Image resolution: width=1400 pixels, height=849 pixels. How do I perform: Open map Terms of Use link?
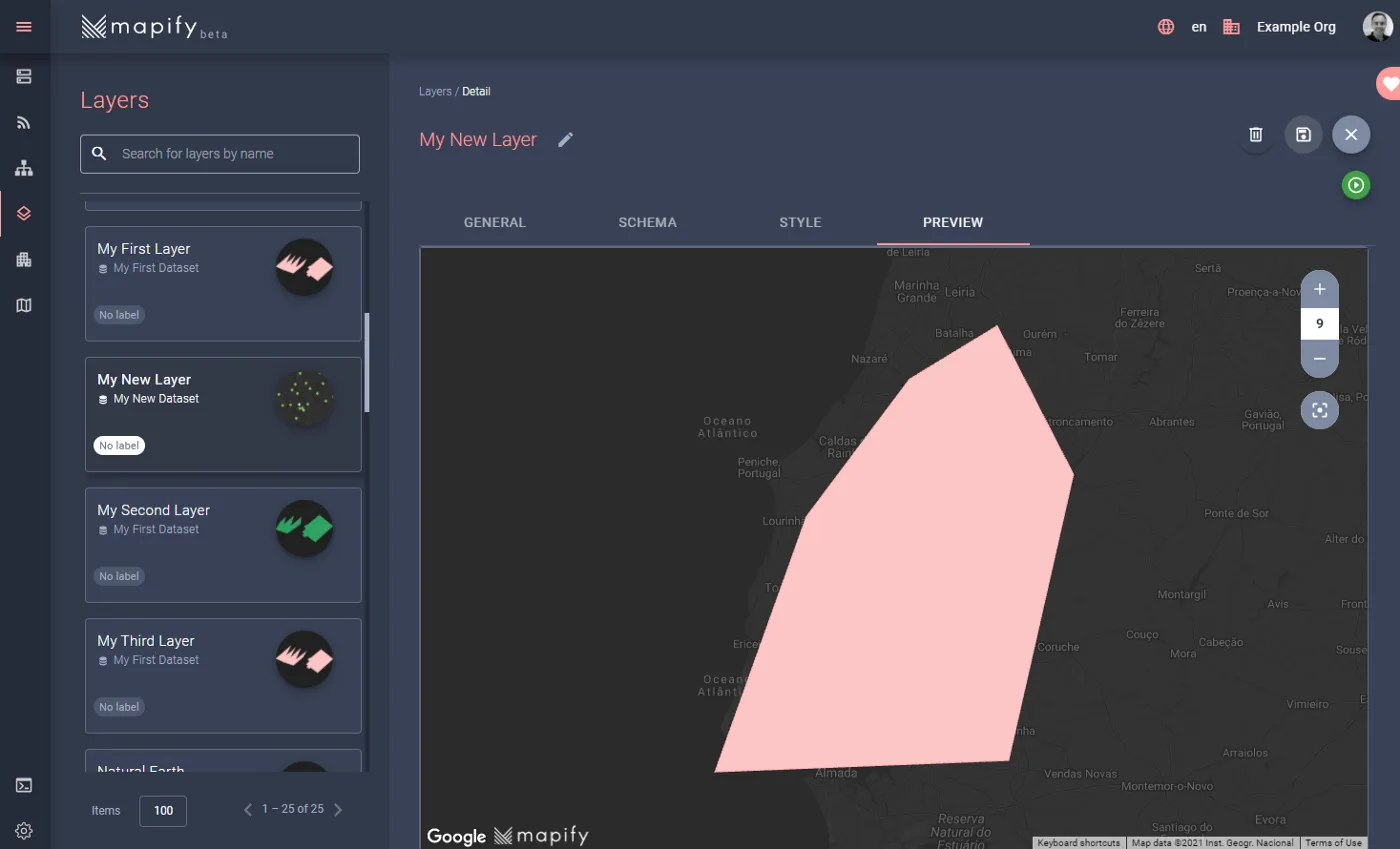pos(1333,843)
